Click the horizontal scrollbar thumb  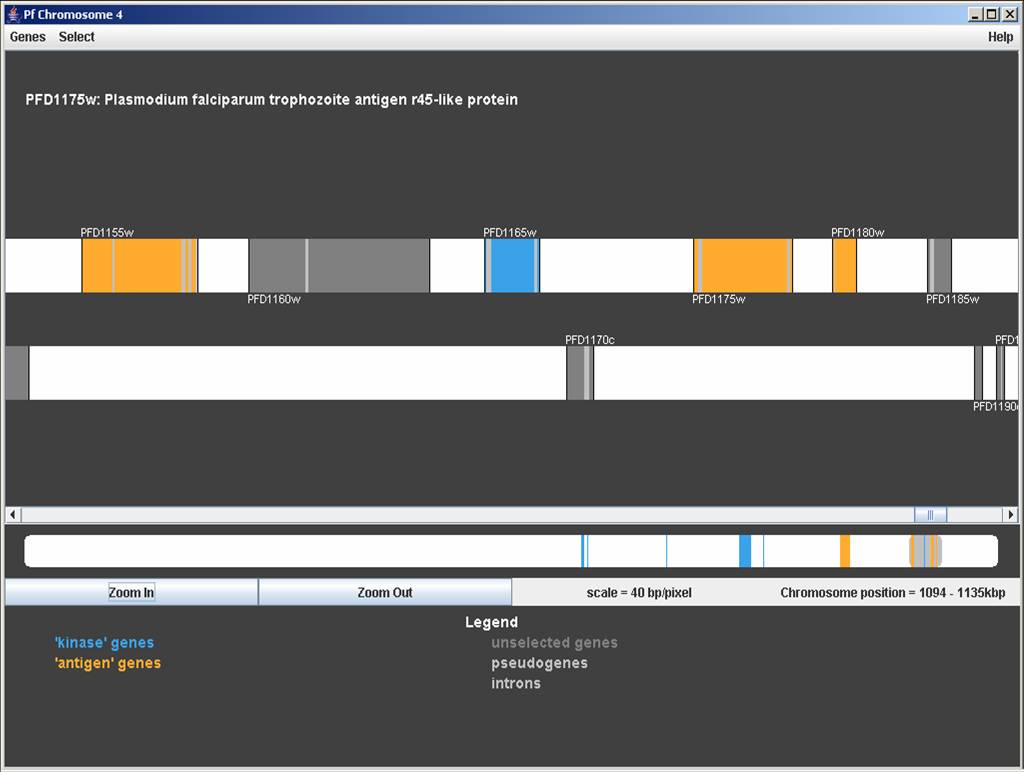coord(930,515)
